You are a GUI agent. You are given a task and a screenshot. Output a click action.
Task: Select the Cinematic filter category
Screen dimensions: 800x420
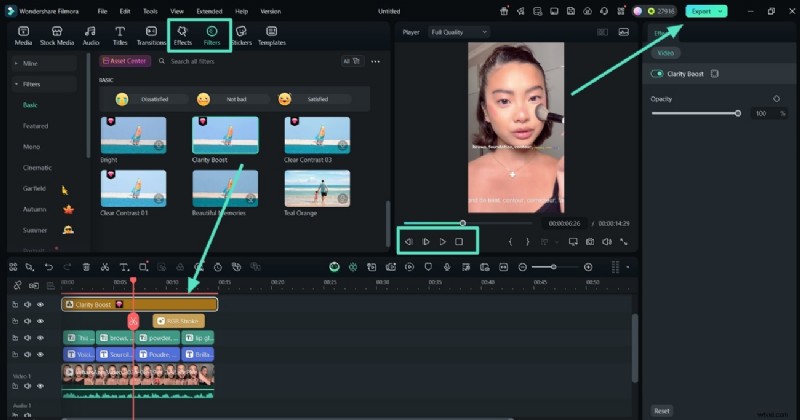point(37,167)
